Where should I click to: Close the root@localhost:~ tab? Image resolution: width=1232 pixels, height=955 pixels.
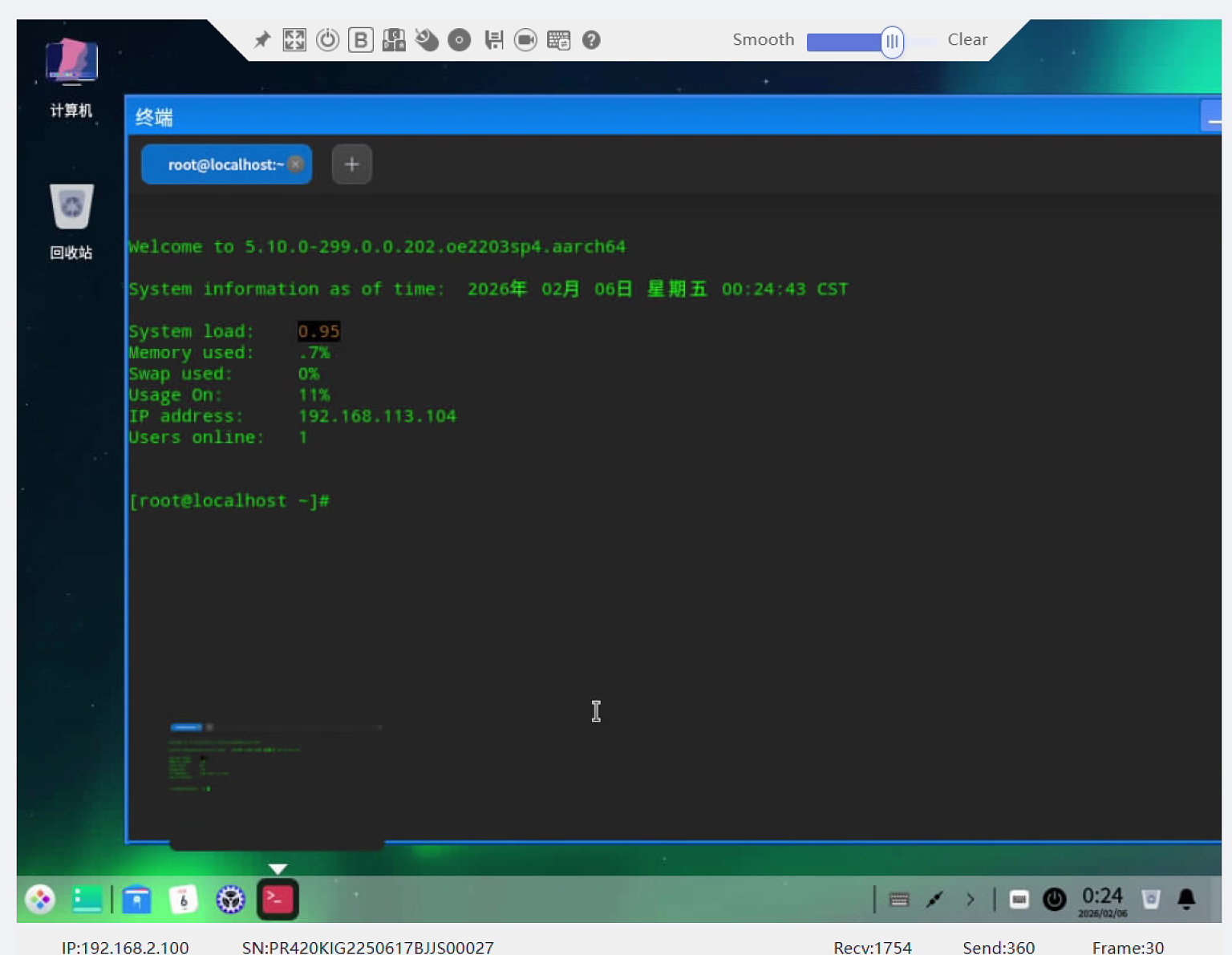tap(296, 164)
